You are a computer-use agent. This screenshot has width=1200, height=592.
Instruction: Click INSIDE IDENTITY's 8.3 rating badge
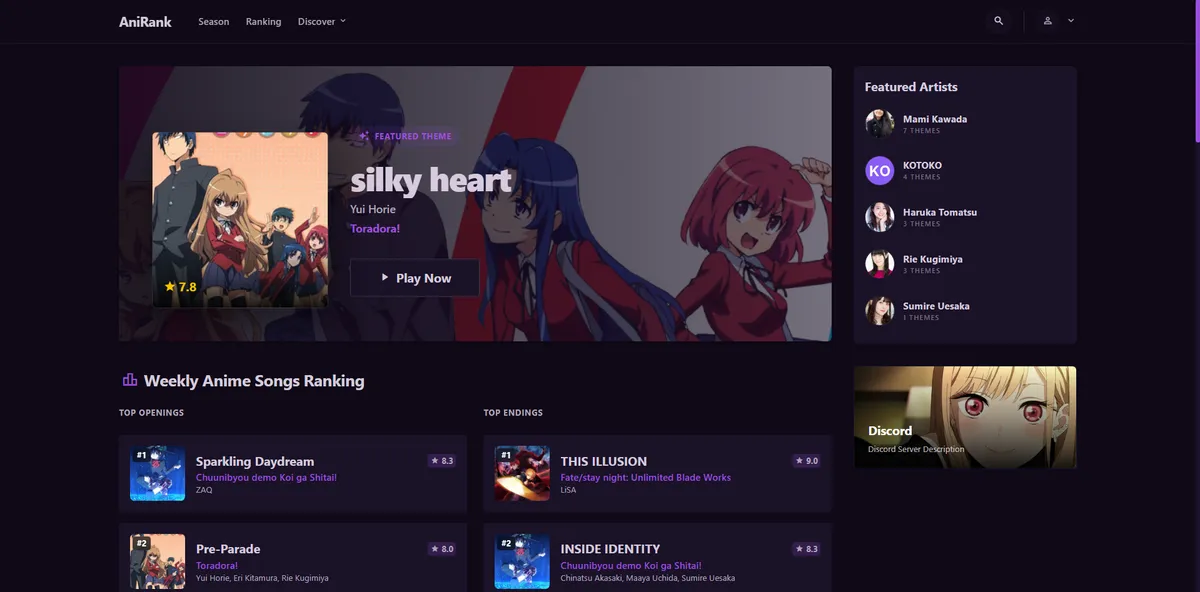806,549
